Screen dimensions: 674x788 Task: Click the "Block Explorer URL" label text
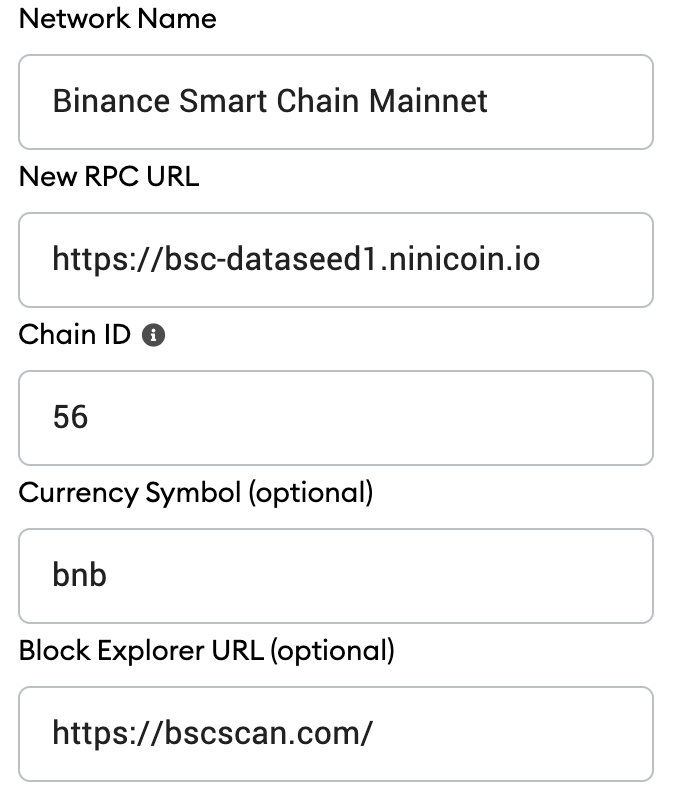point(142,651)
